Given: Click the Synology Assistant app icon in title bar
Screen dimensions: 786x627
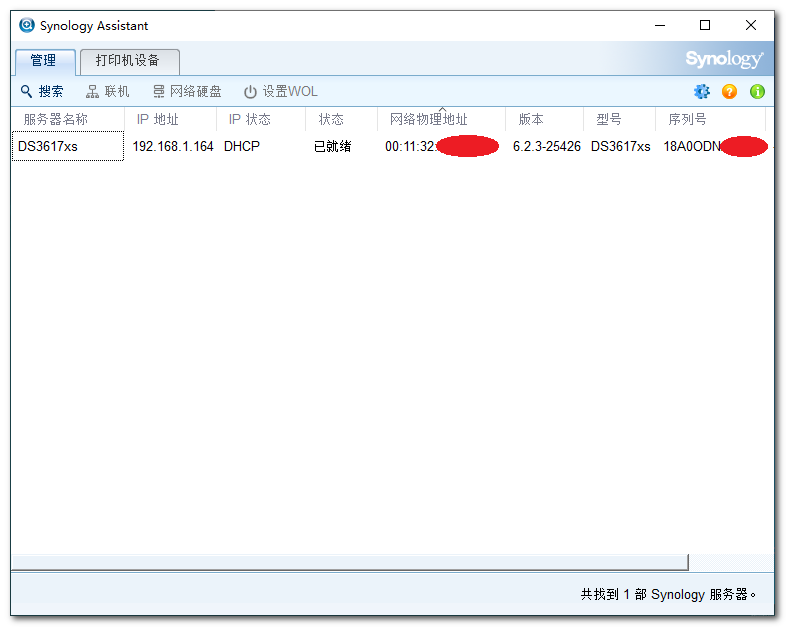Looking at the screenshot, I should 27,25.
